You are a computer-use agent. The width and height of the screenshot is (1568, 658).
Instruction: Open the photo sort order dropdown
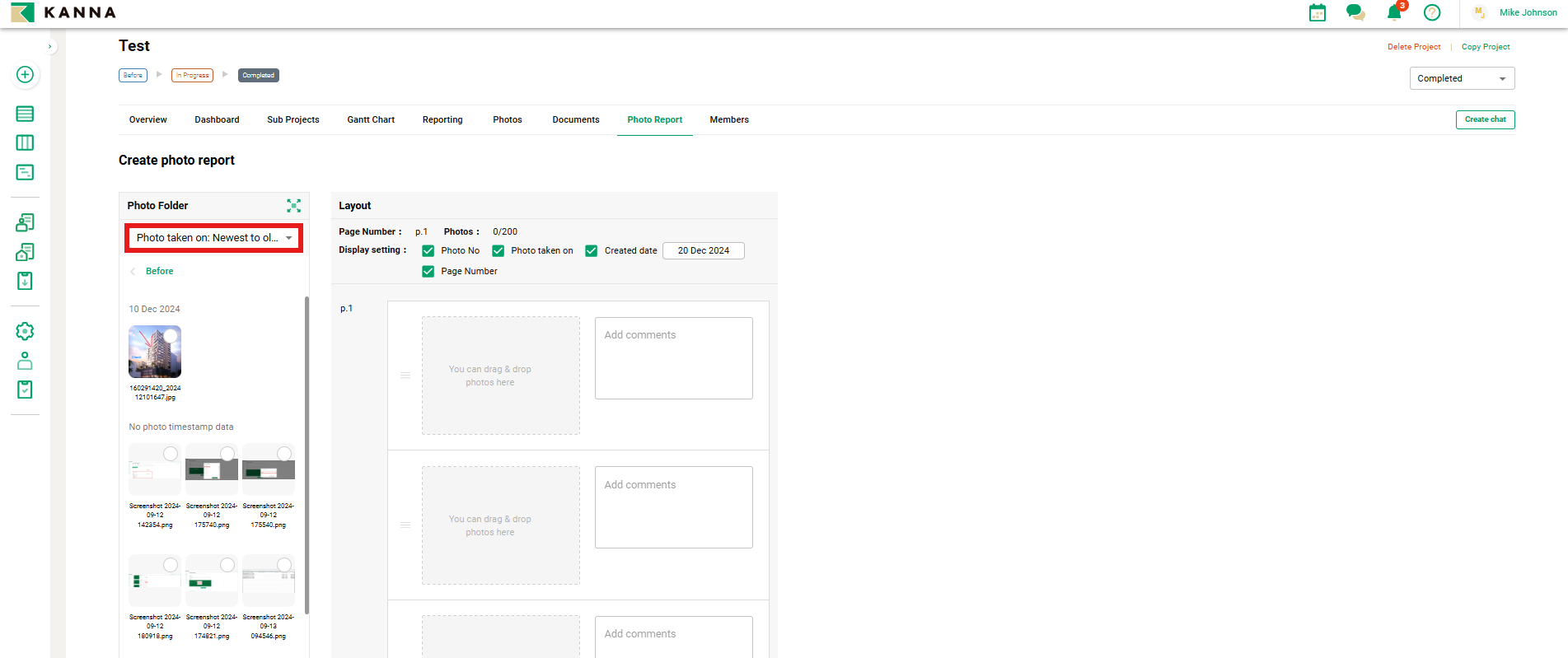[213, 238]
